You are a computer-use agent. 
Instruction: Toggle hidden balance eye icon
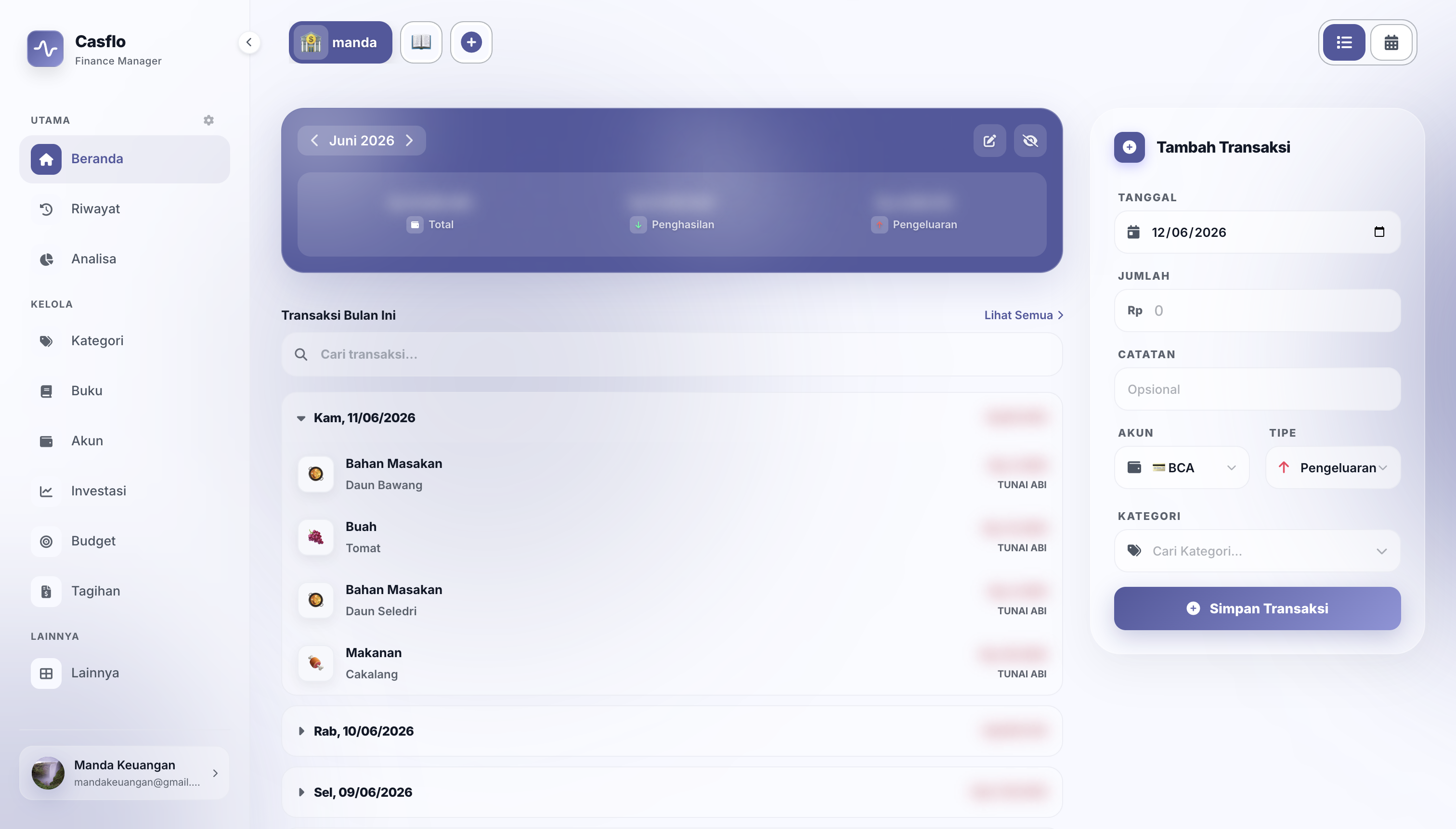1030,141
